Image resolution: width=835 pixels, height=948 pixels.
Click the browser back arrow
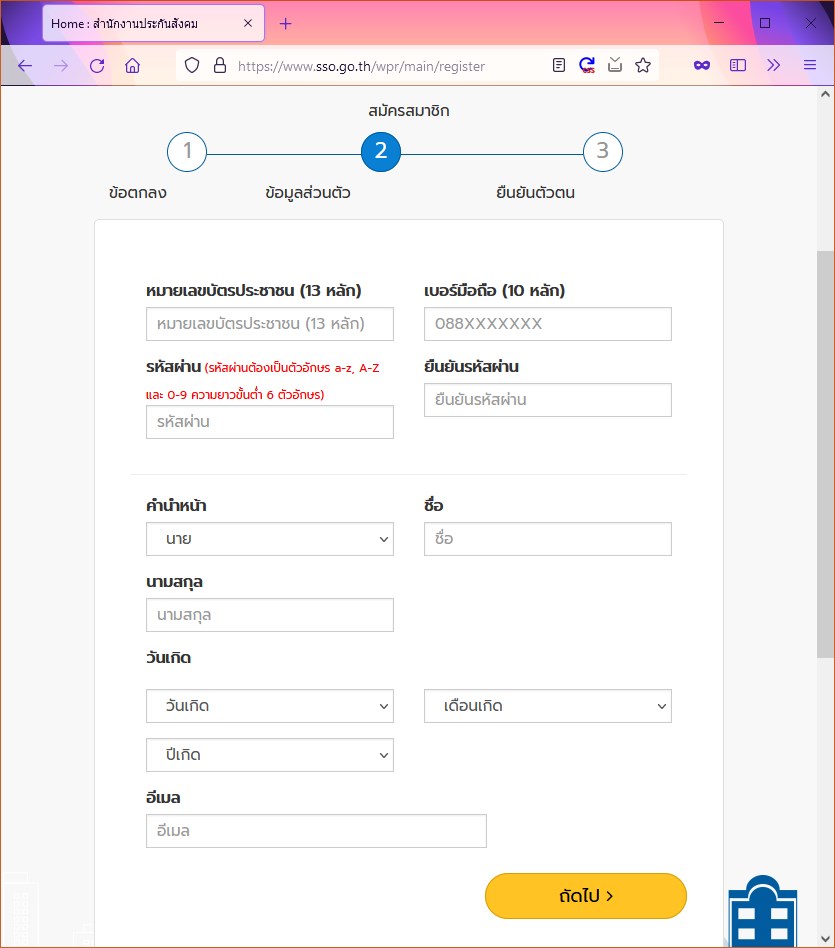25,66
